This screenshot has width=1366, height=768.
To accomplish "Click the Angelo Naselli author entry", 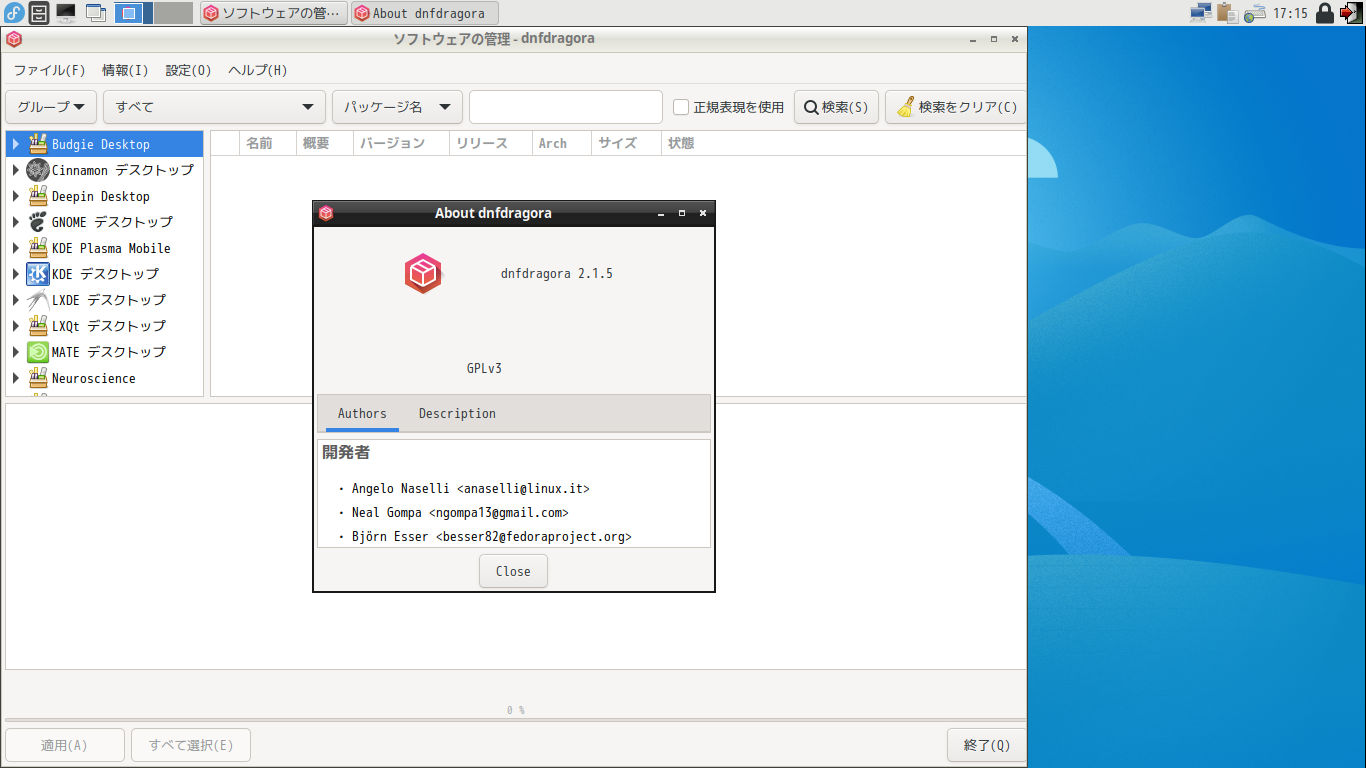I will click(x=471, y=489).
